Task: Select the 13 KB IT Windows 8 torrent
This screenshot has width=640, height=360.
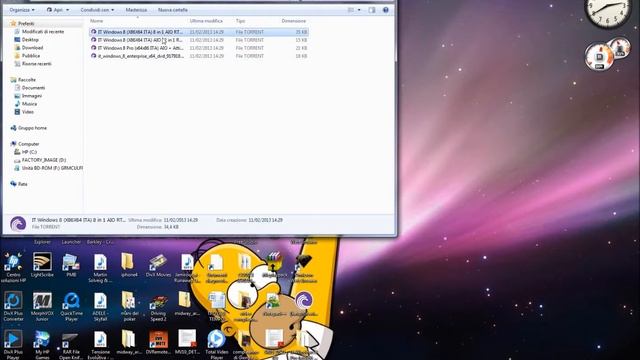Action: coord(199,40)
